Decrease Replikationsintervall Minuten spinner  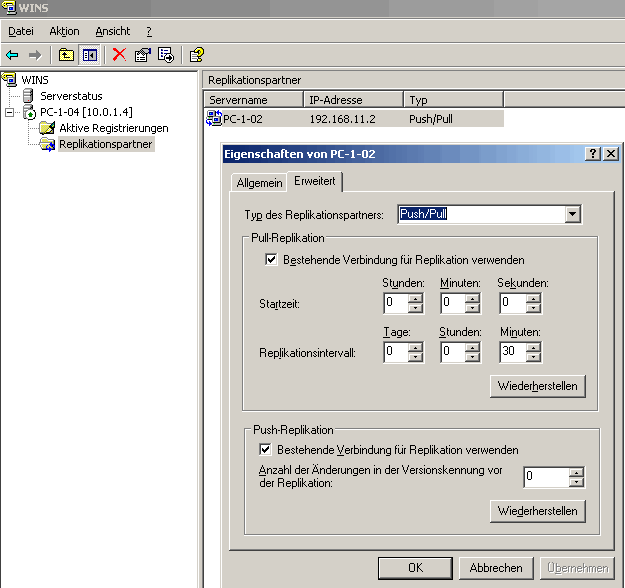(x=533, y=356)
